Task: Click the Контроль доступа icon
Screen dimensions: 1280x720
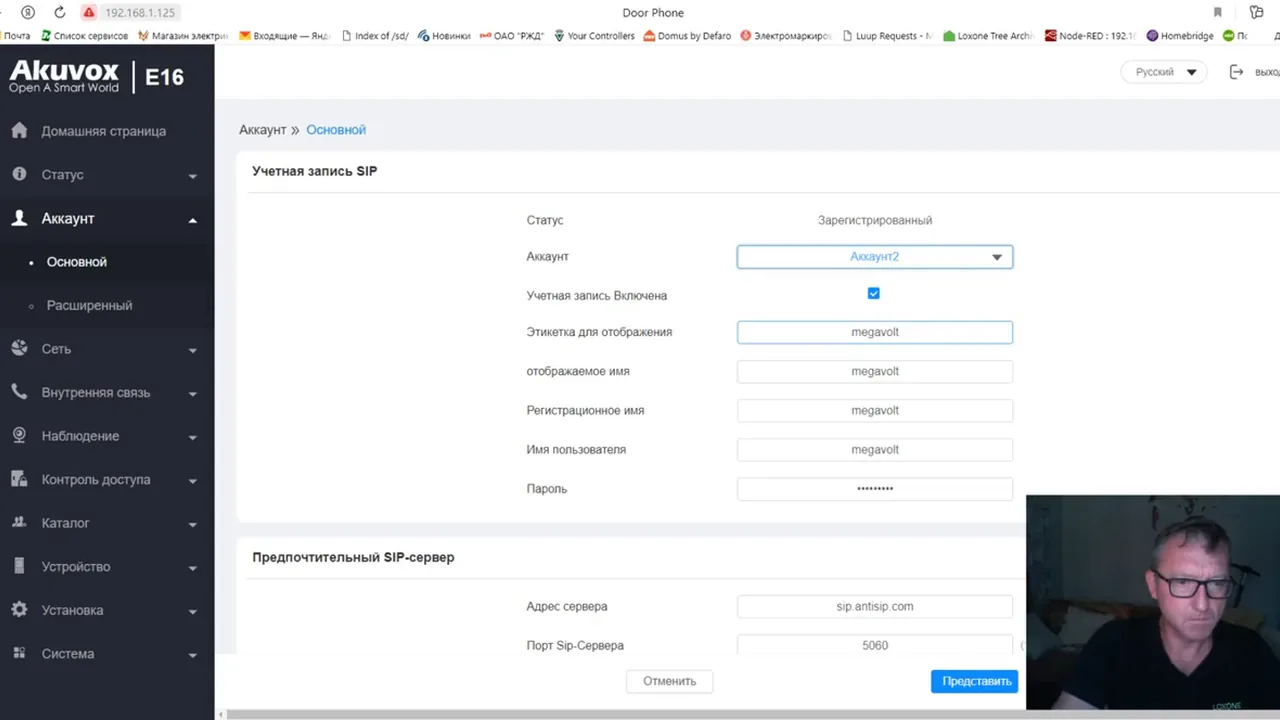Action: tap(19, 479)
